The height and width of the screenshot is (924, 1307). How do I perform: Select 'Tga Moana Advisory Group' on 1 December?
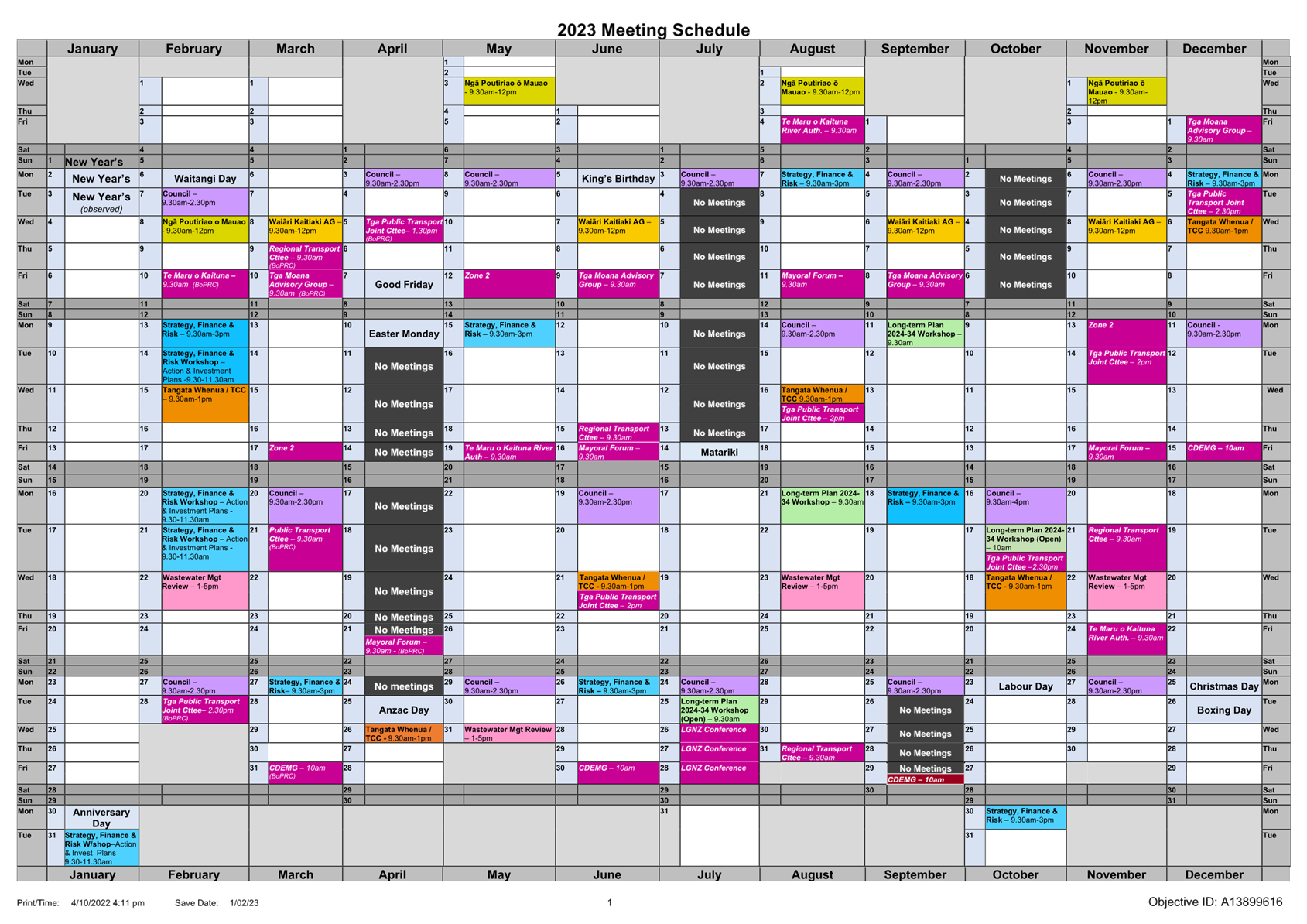[1223, 130]
